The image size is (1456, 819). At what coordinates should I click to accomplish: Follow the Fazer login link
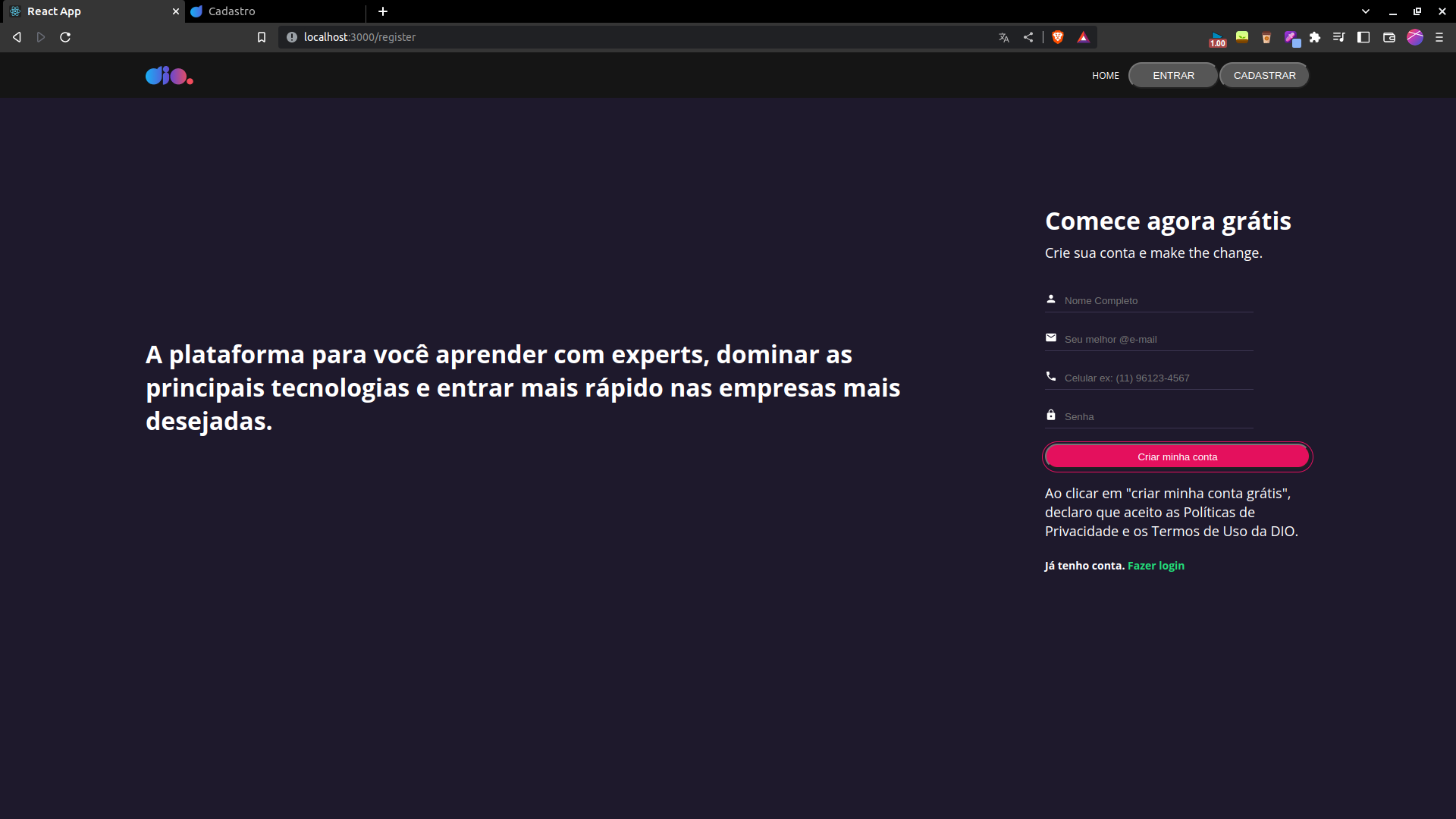[1156, 565]
